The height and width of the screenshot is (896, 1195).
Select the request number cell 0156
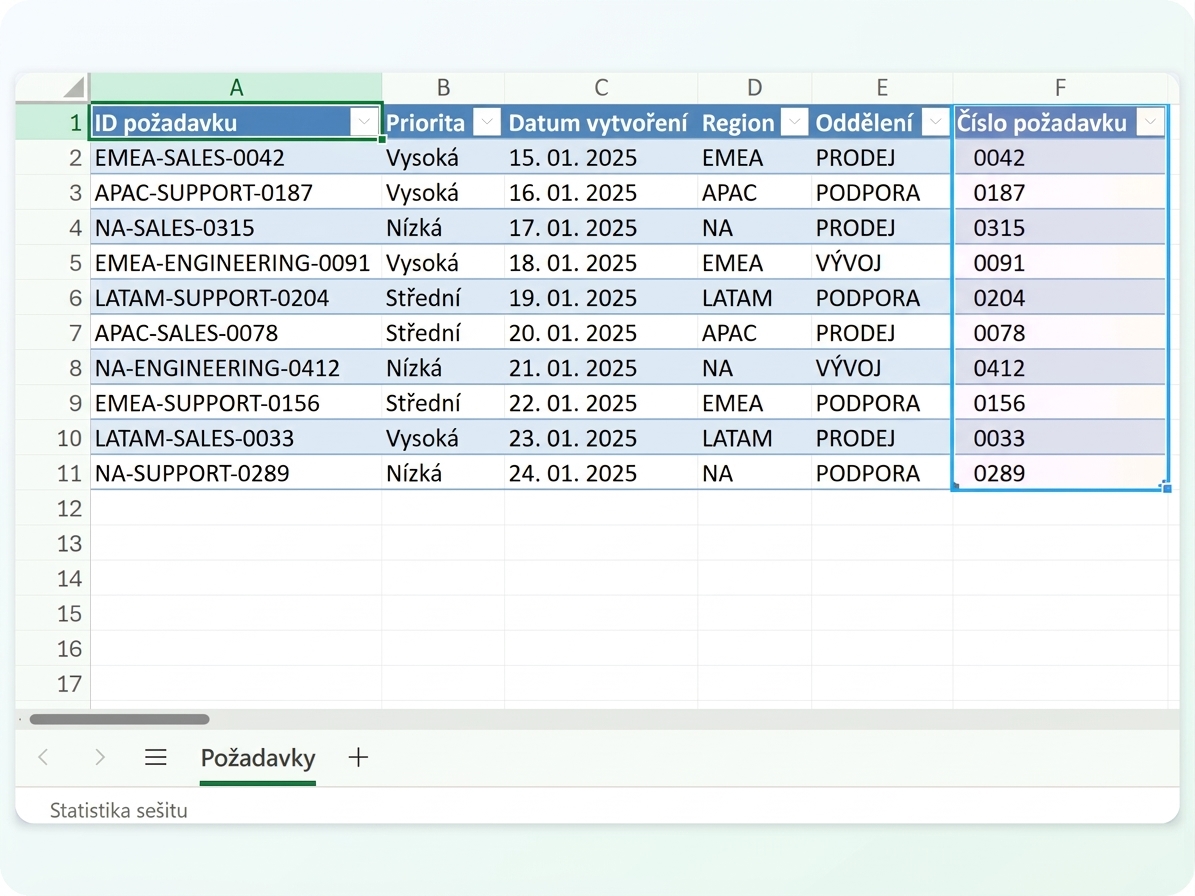pos(1060,403)
